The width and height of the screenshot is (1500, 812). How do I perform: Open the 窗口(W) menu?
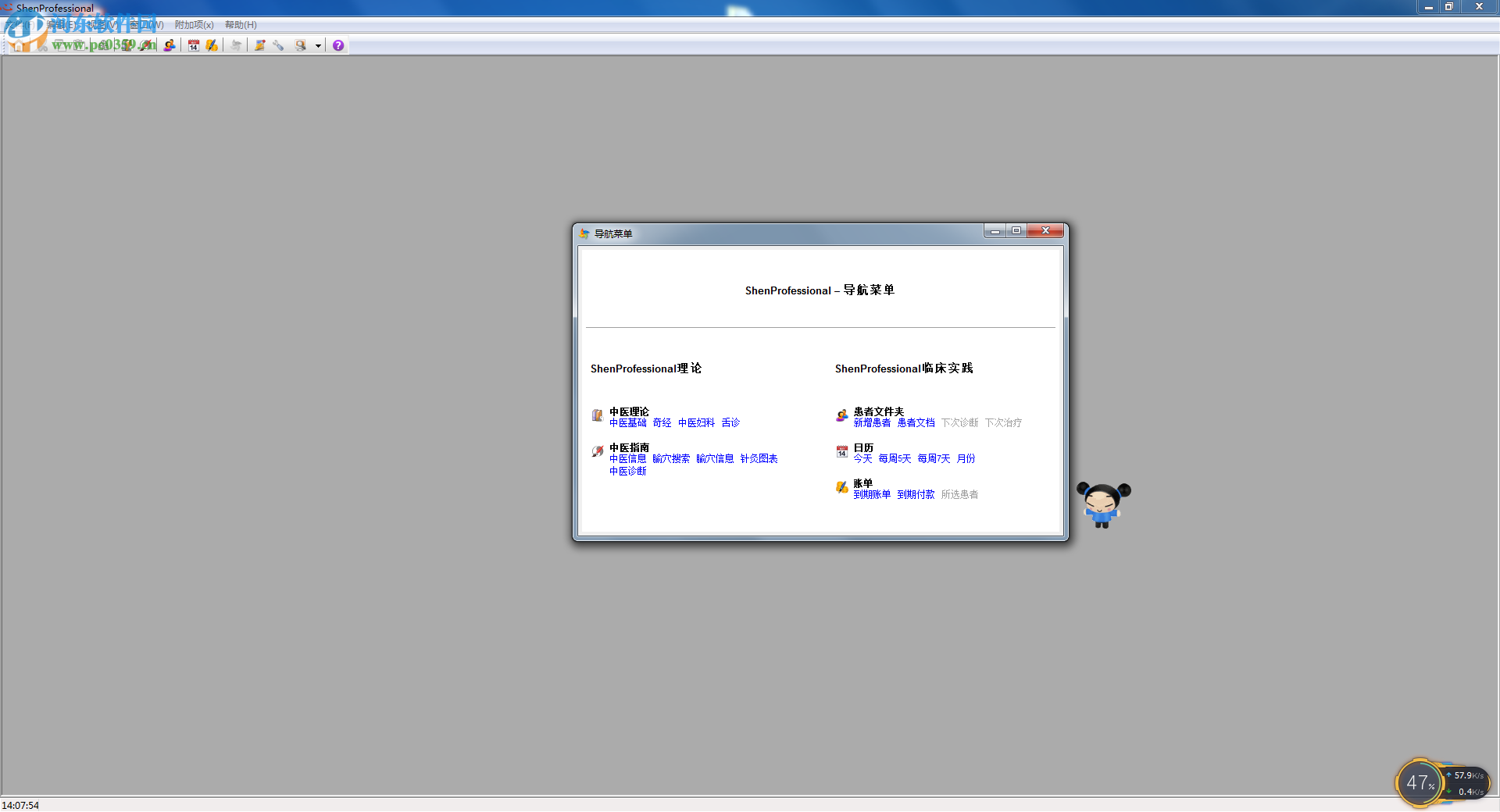146,25
